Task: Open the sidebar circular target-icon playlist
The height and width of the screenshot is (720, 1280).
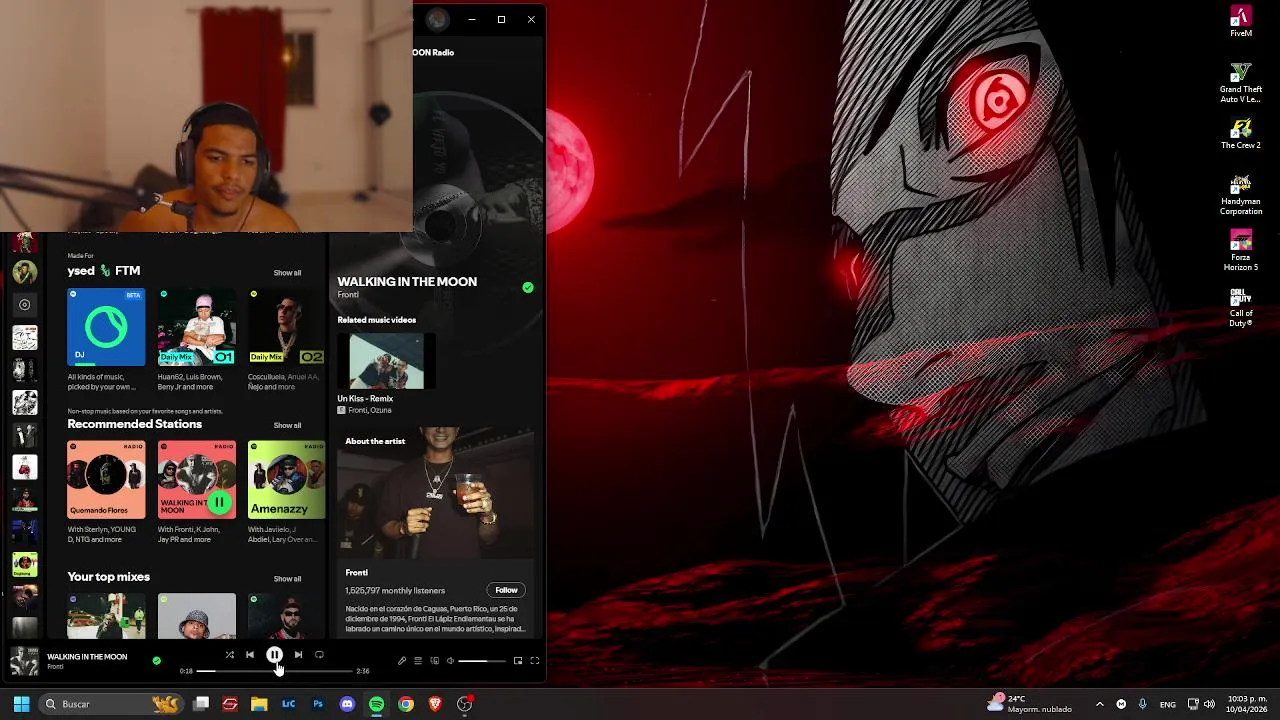Action: (x=25, y=304)
